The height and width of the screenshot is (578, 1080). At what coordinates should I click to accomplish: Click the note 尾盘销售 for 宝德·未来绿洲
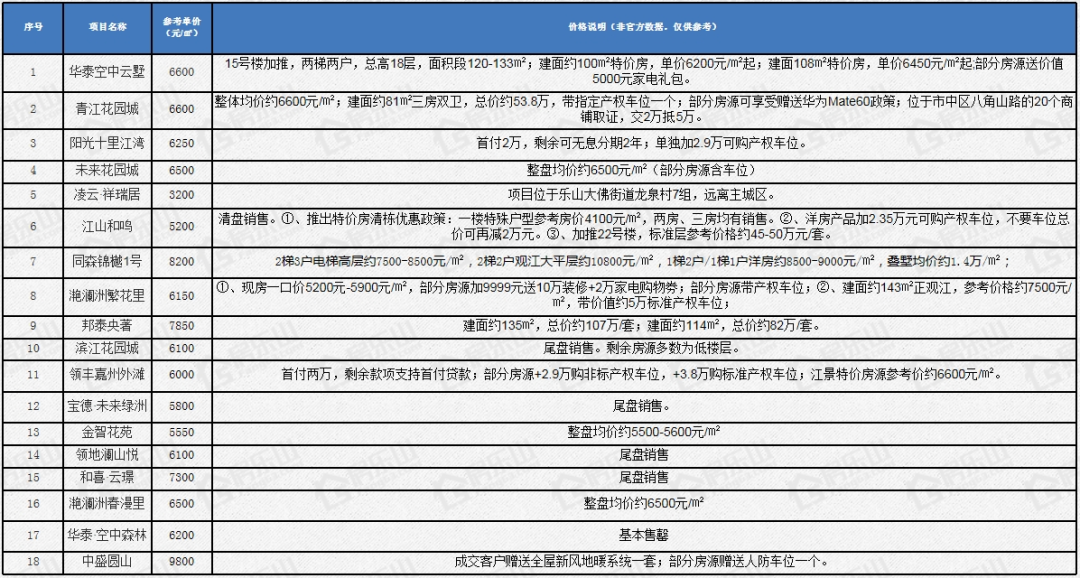644,404
